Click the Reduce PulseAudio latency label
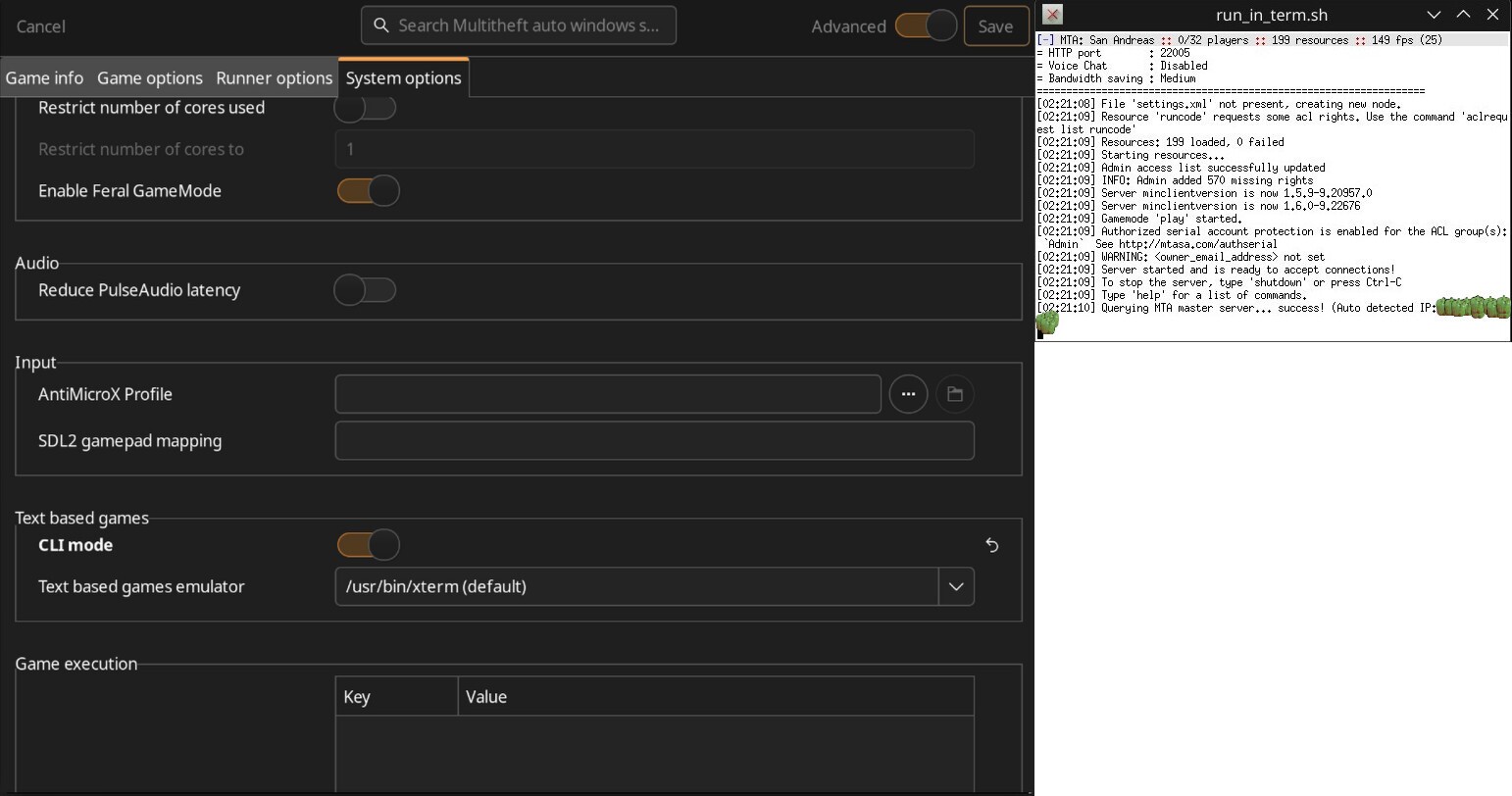This screenshot has width=1512, height=796. click(139, 290)
